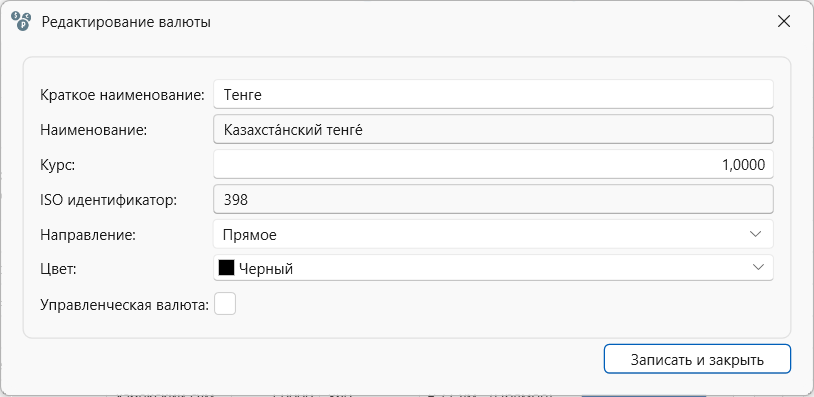The height and width of the screenshot is (397, 814).
Task: Click the Направление label text
Action: pyautogui.click(x=88, y=235)
